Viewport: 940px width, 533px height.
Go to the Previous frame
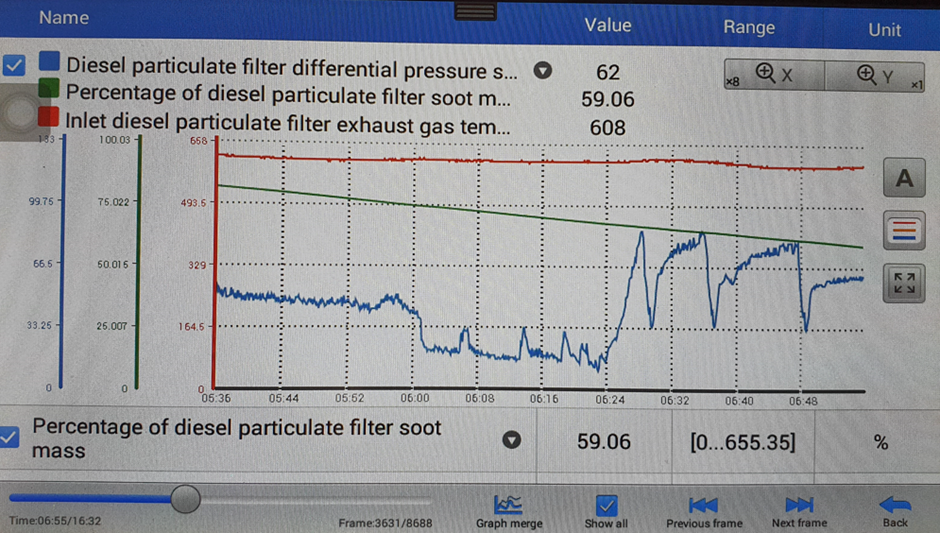[x=703, y=510]
